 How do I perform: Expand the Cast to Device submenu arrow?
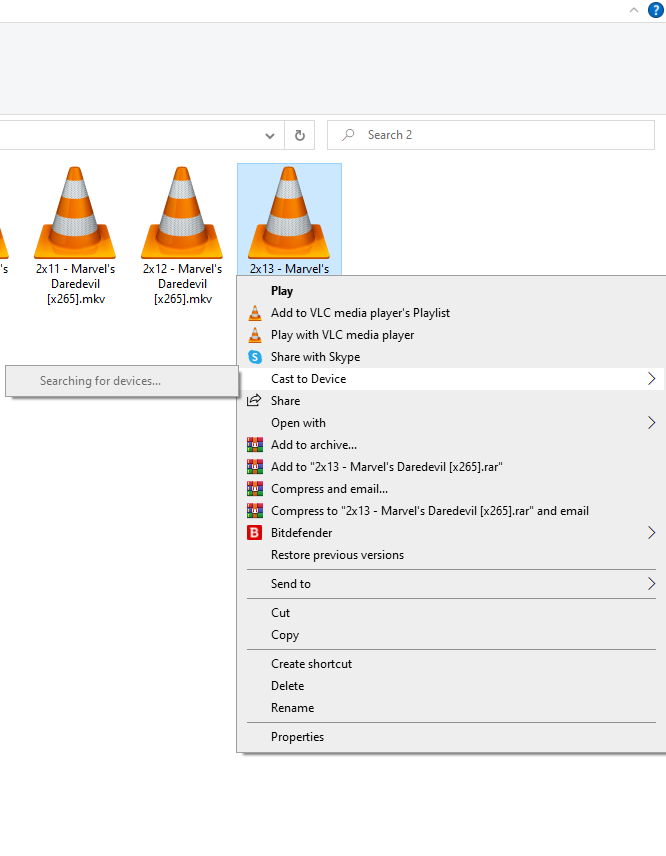pyautogui.click(x=651, y=379)
